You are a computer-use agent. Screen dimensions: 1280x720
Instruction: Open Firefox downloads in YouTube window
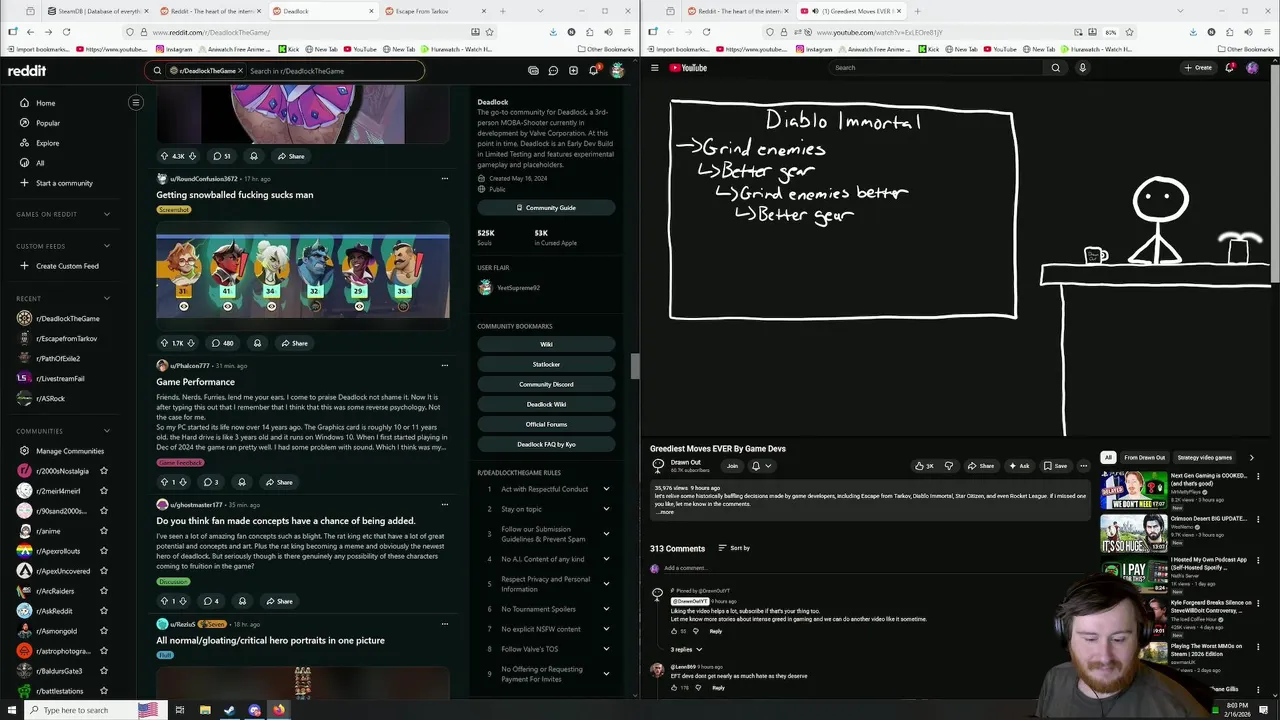tap(1193, 32)
